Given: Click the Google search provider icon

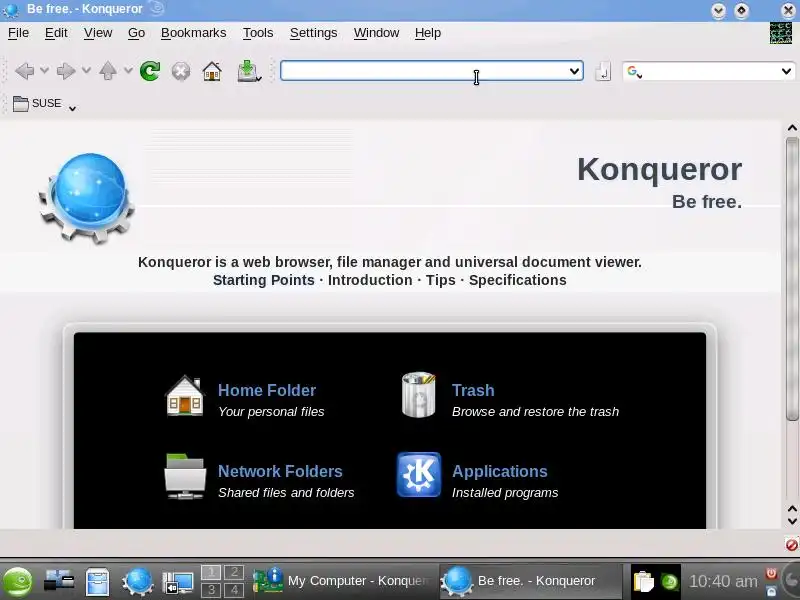Looking at the screenshot, I should 634,71.
